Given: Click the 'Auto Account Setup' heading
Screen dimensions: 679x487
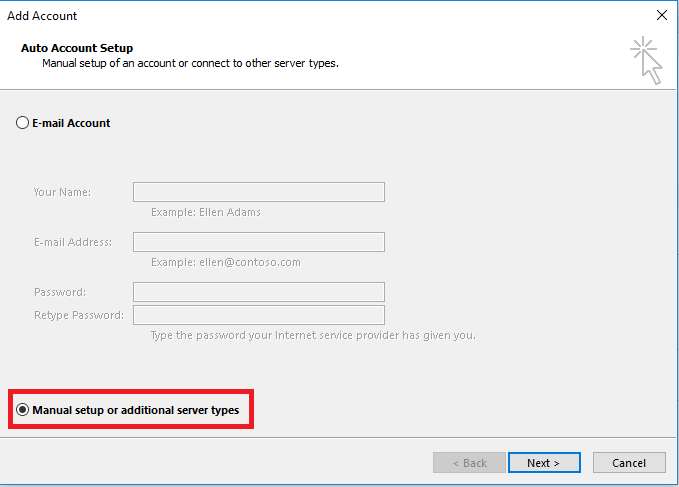Looking at the screenshot, I should (x=77, y=48).
